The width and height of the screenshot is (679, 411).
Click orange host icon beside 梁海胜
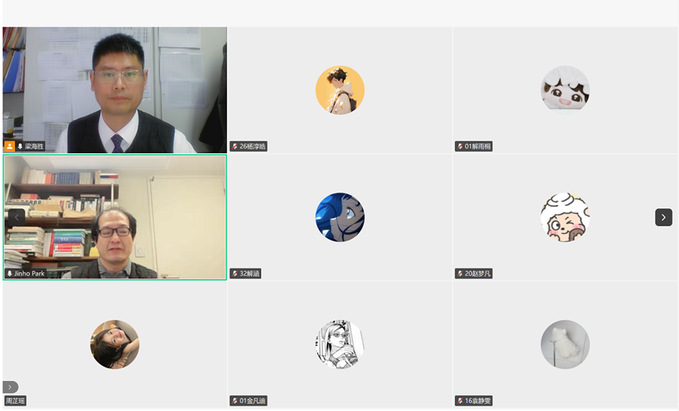pyautogui.click(x=10, y=146)
